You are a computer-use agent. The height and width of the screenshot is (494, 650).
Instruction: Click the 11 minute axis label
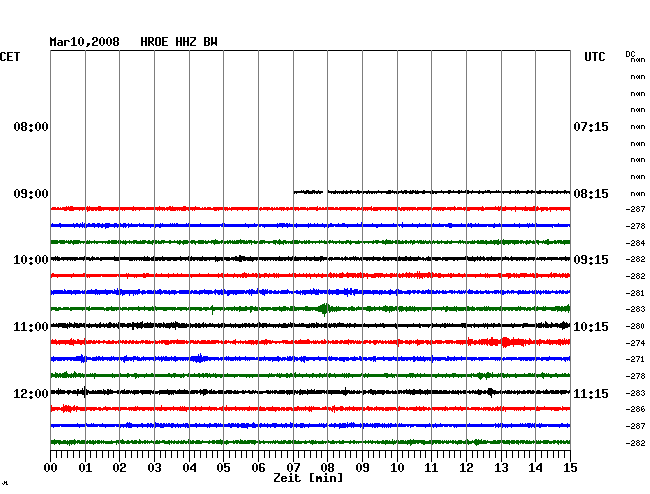431,467
